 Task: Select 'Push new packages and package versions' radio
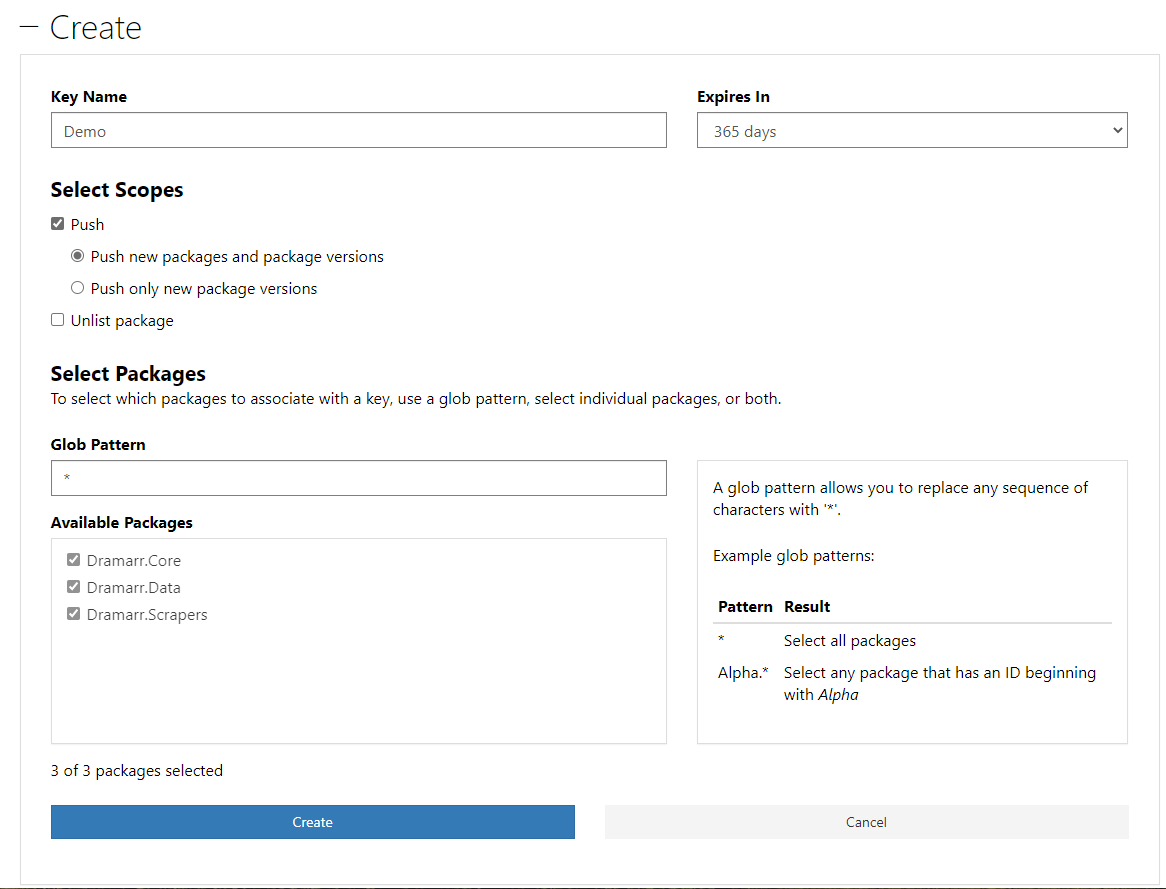(x=78, y=256)
